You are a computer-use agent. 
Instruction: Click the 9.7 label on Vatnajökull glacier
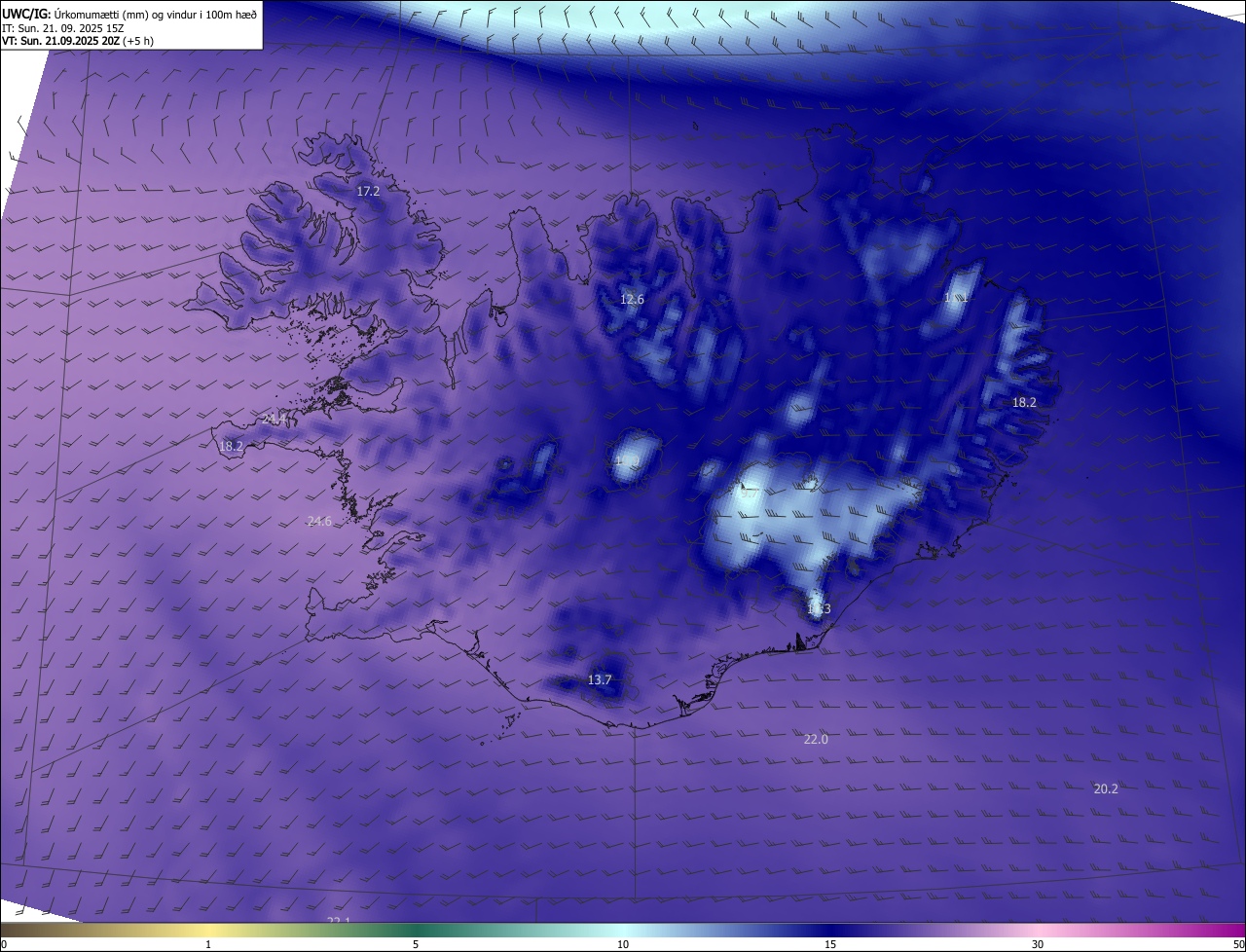pos(749,494)
